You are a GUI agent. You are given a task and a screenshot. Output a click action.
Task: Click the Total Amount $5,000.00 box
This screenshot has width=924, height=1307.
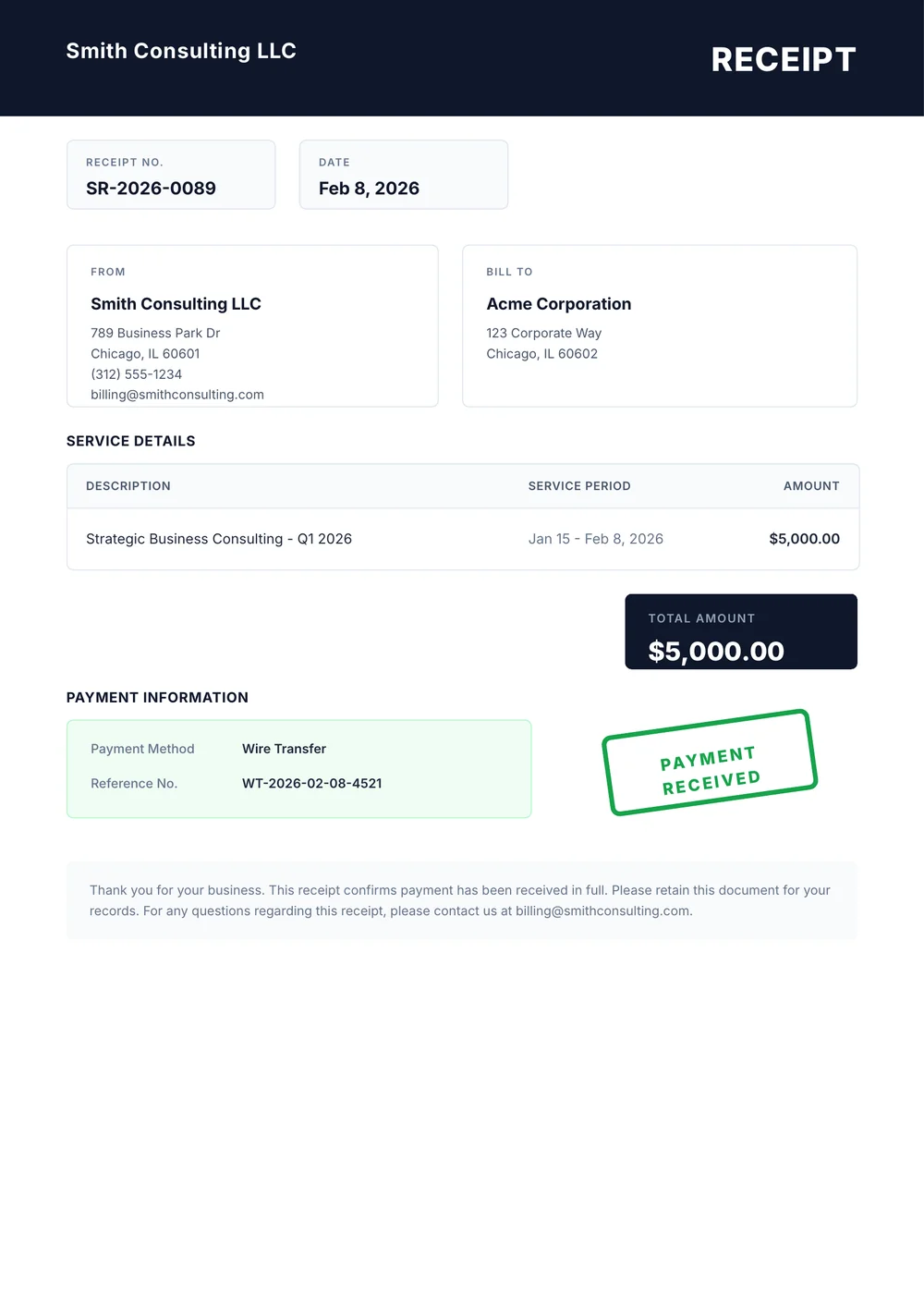[x=740, y=632]
